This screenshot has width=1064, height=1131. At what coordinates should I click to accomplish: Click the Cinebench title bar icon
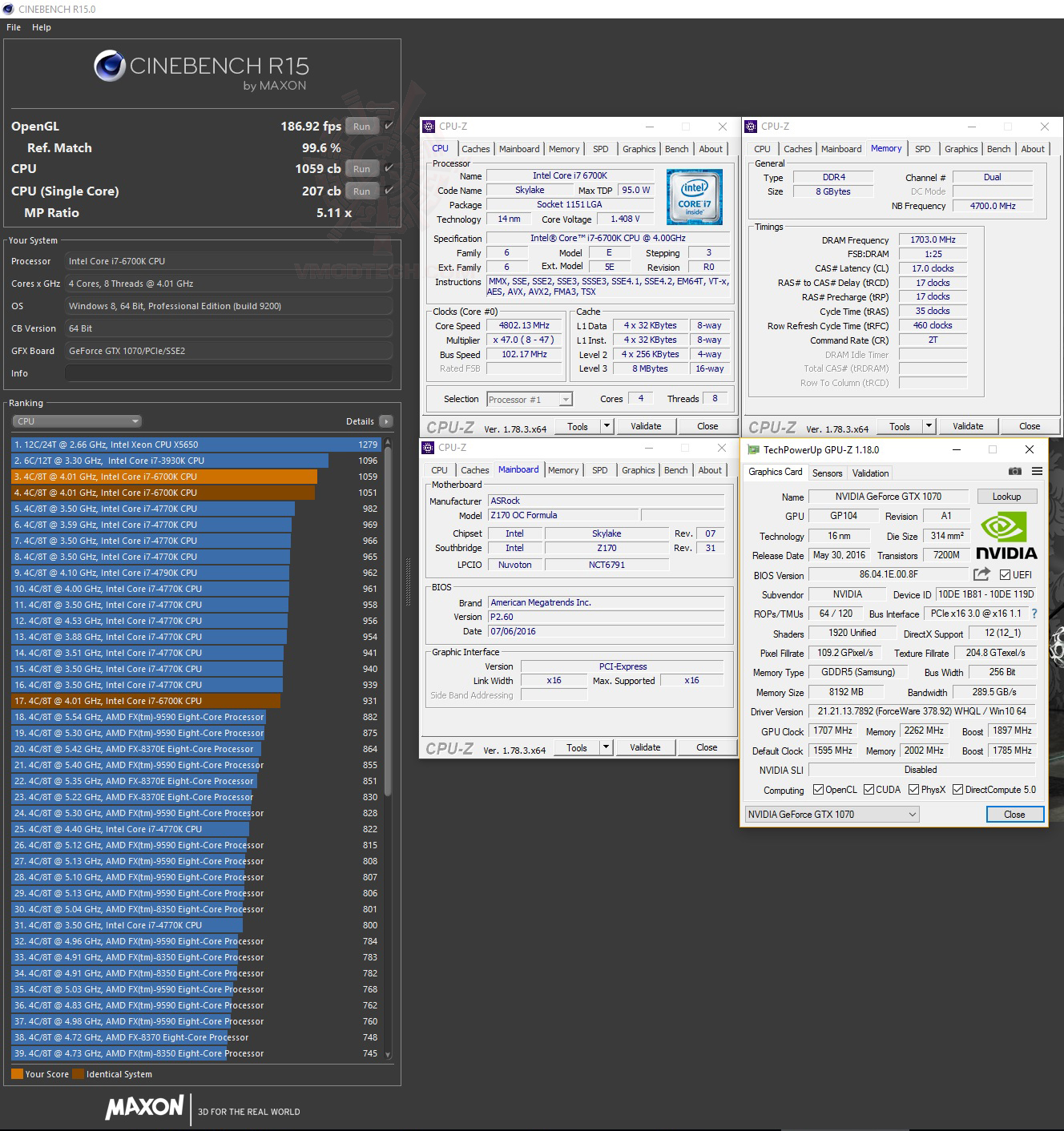tap(8, 9)
